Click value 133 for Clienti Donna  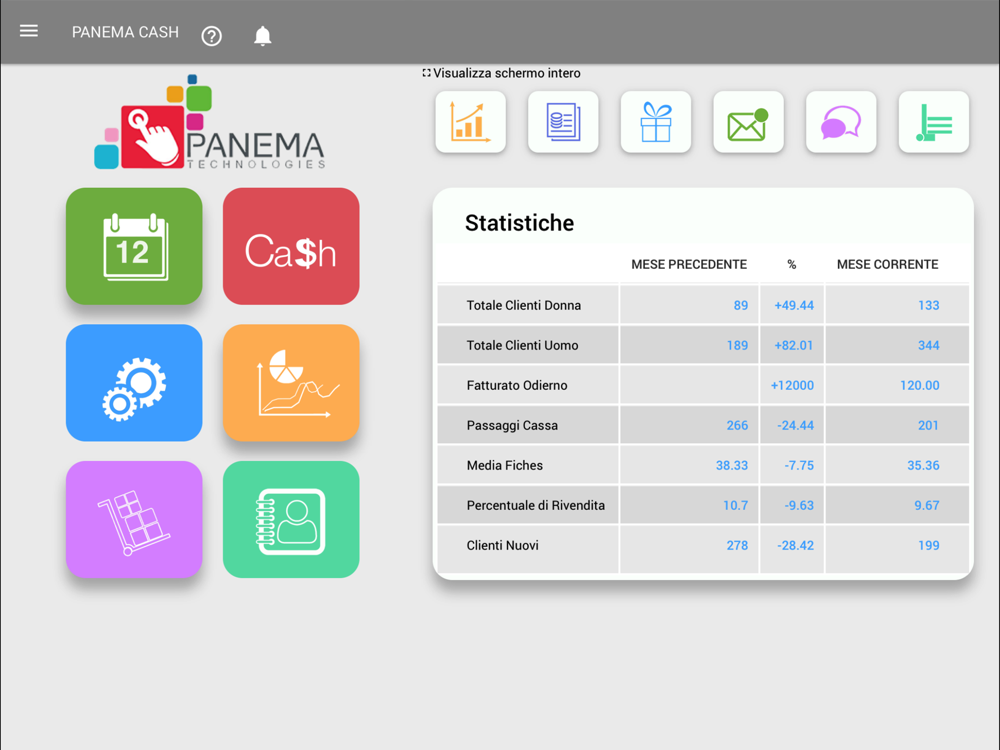(x=929, y=305)
